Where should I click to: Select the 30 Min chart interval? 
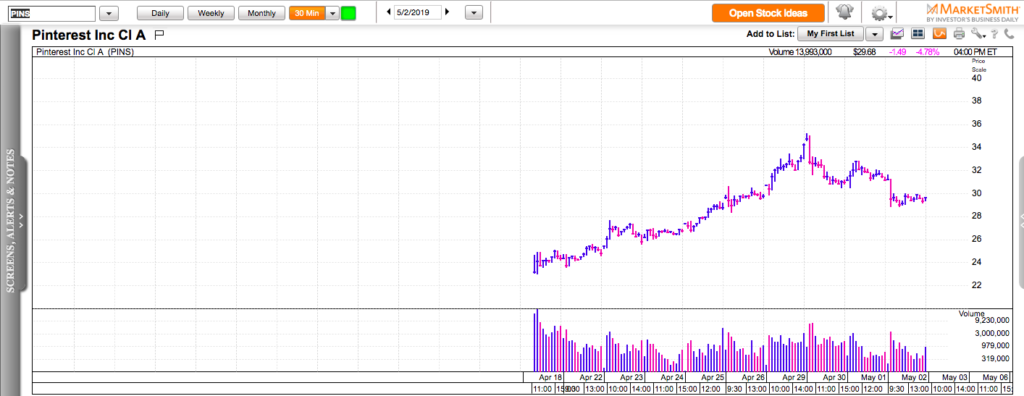pyautogui.click(x=307, y=12)
